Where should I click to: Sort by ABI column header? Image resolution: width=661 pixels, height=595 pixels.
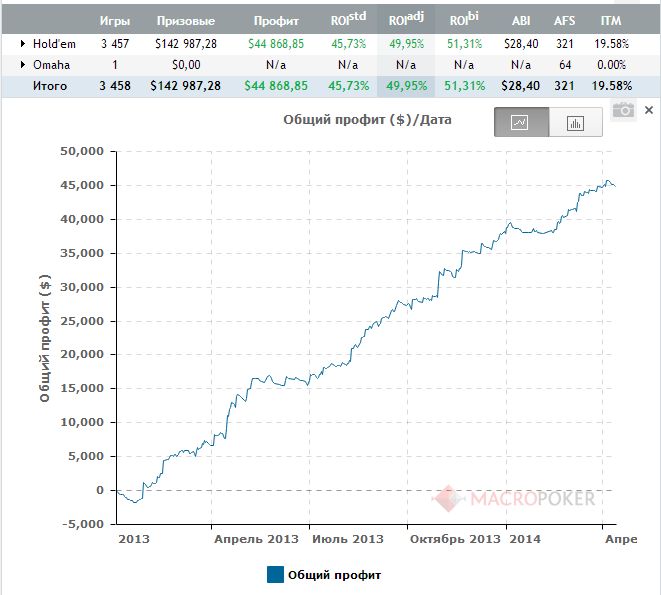point(521,21)
